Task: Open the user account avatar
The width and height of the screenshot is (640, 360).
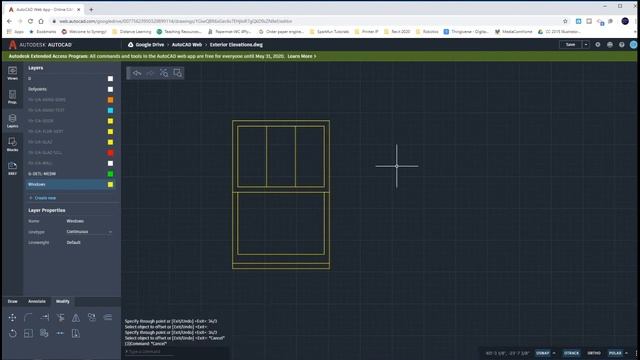Action: point(633,44)
